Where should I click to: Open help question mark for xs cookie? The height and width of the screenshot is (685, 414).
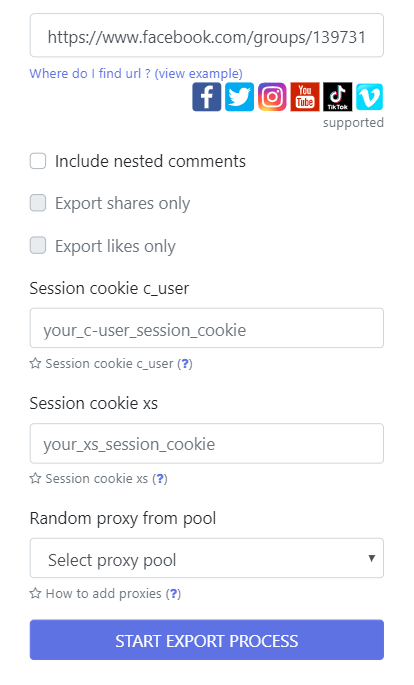[160, 478]
